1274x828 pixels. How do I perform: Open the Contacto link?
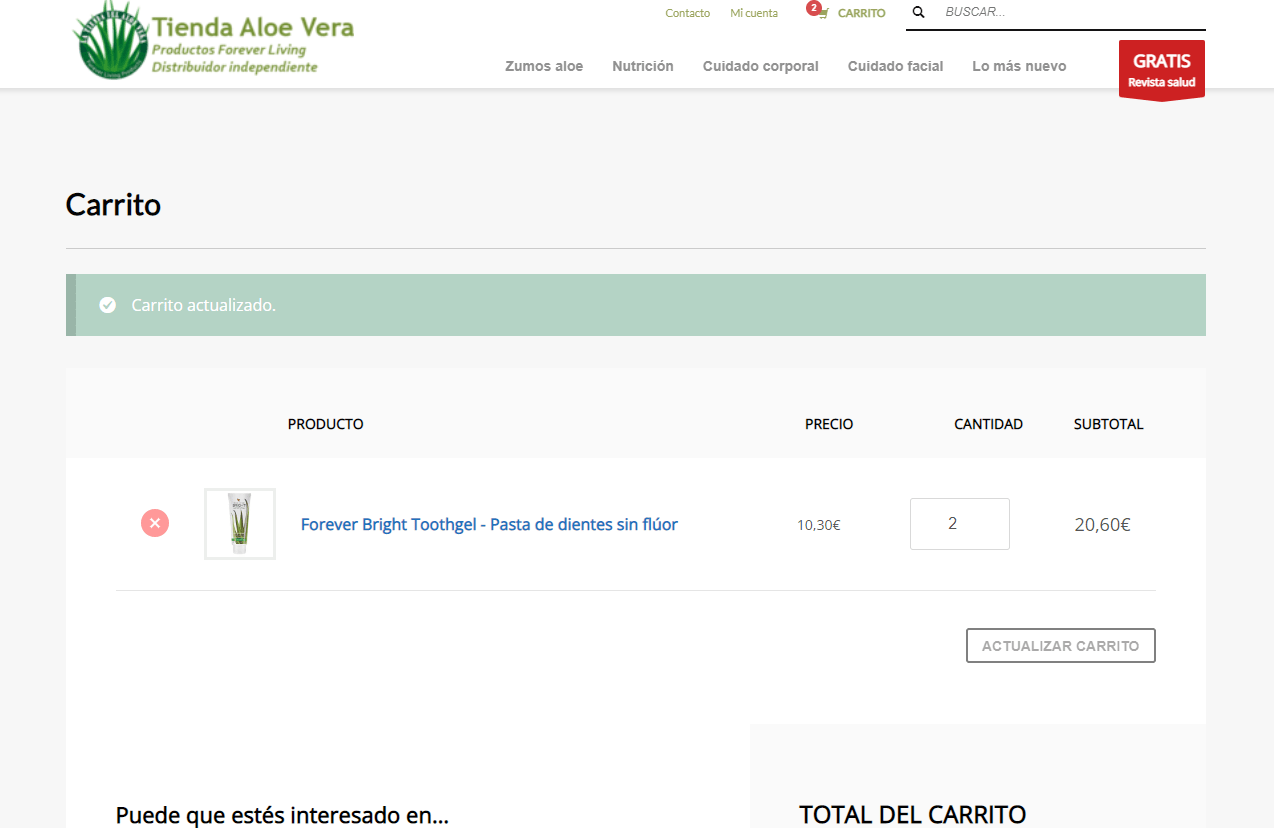click(x=688, y=13)
